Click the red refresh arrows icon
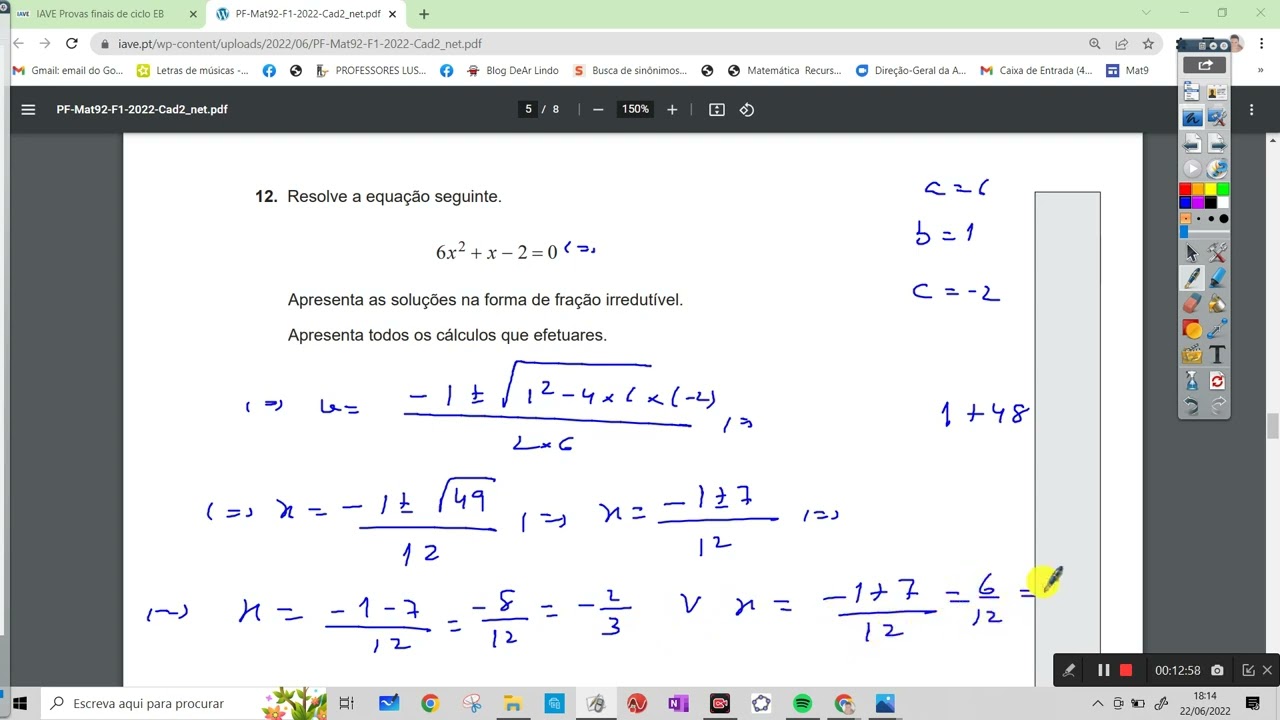Viewport: 1280px width, 720px height. point(1217,381)
